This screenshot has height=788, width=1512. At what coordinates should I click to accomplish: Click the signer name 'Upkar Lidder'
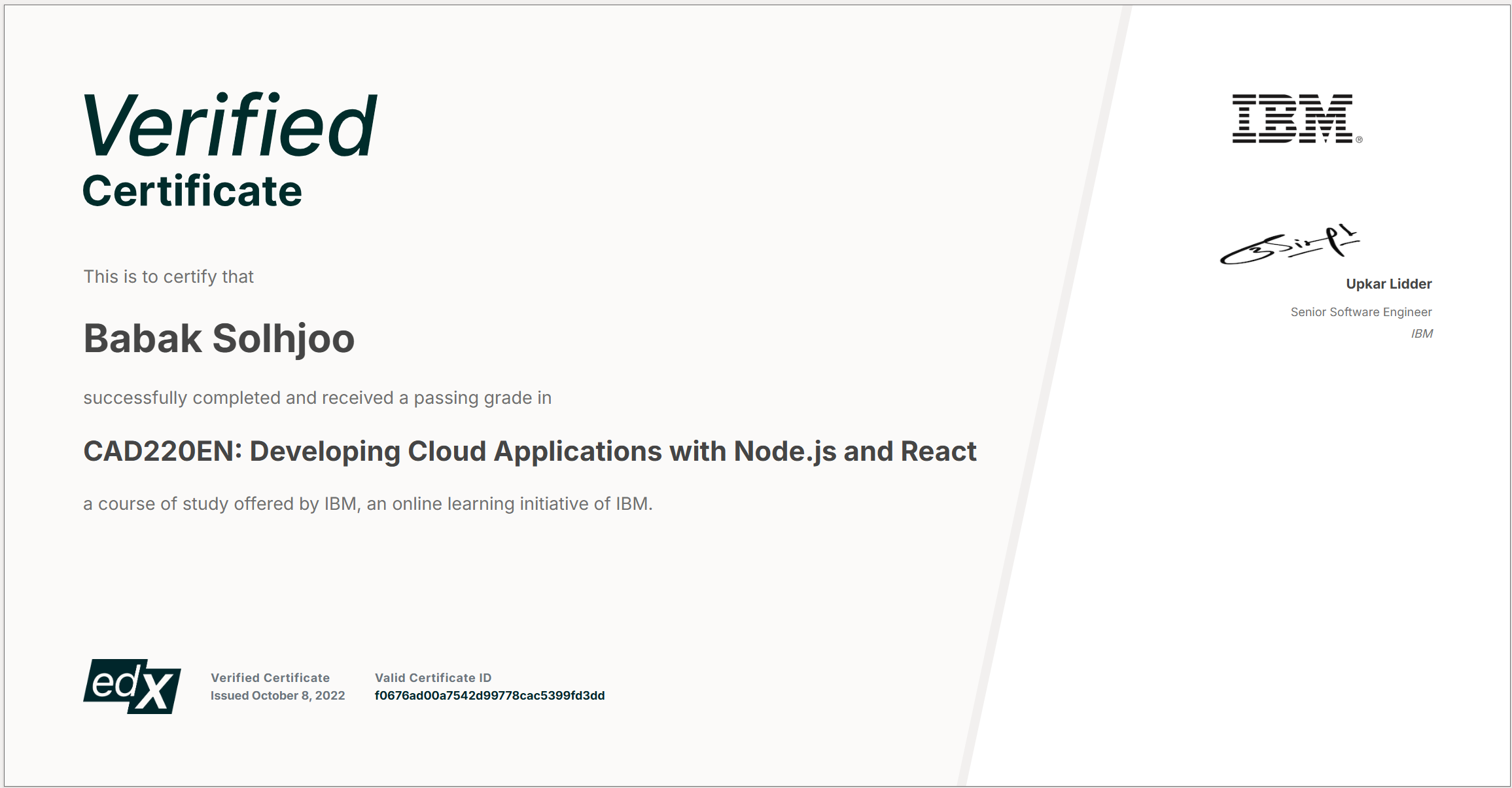[1388, 284]
